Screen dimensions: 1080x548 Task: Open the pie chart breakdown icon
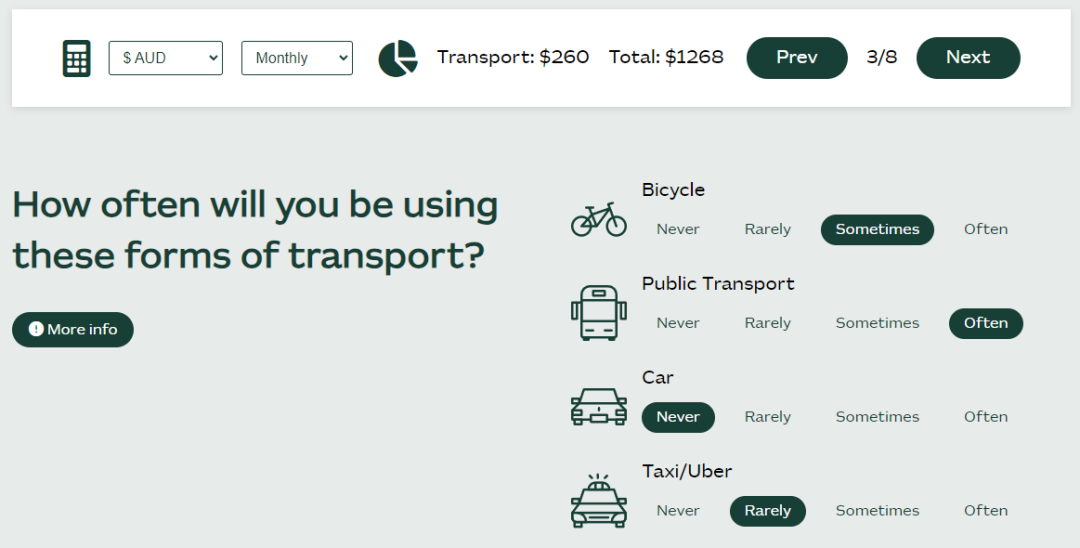(398, 58)
